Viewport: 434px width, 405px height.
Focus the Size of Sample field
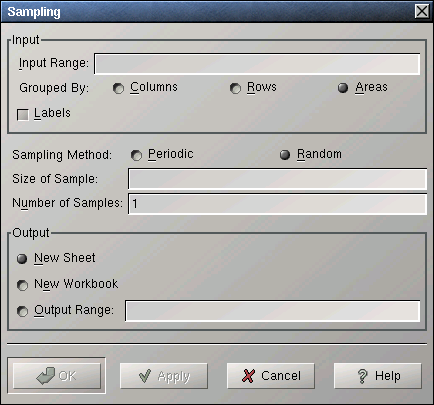[278, 179]
